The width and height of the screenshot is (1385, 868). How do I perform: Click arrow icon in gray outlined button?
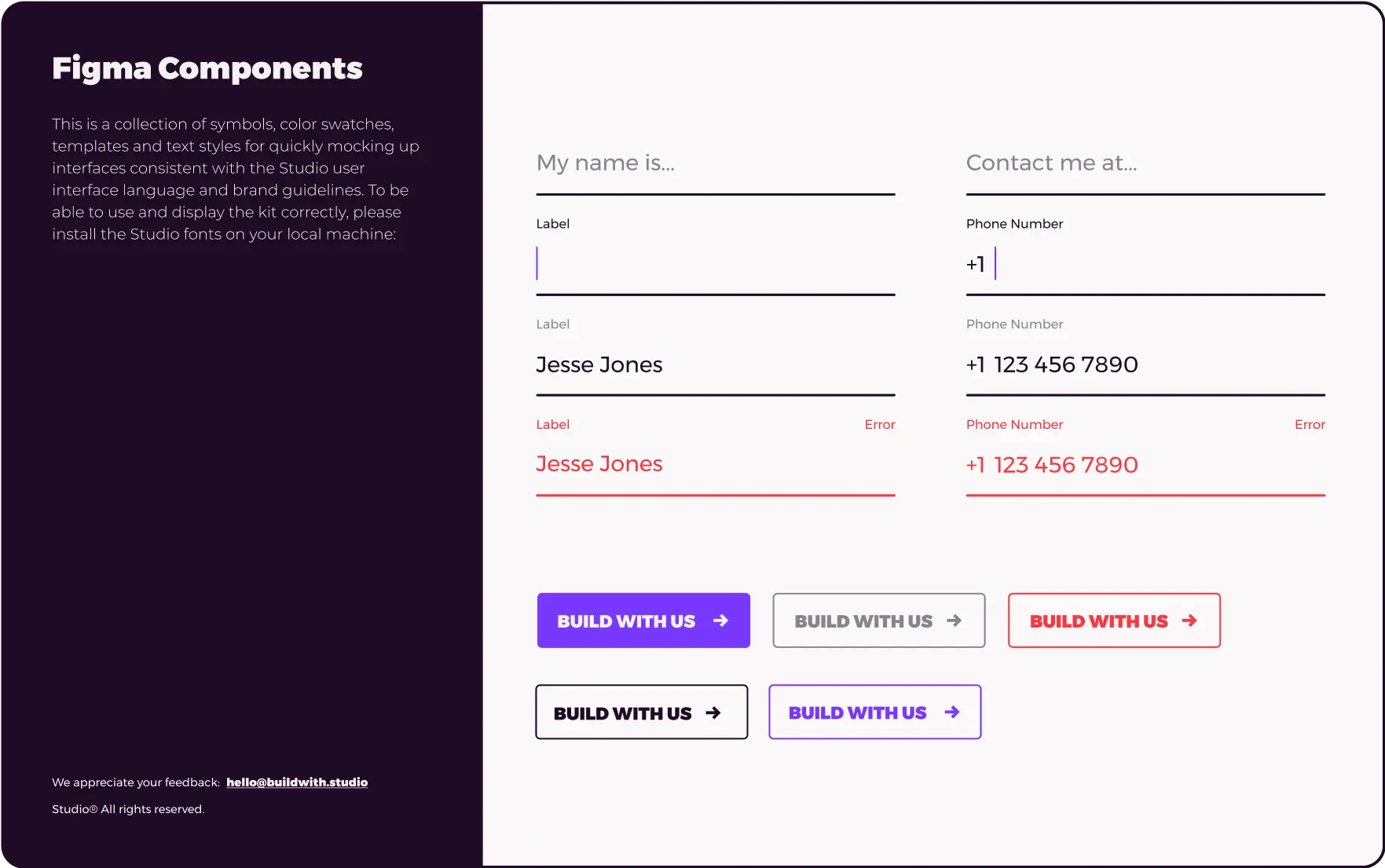point(954,621)
